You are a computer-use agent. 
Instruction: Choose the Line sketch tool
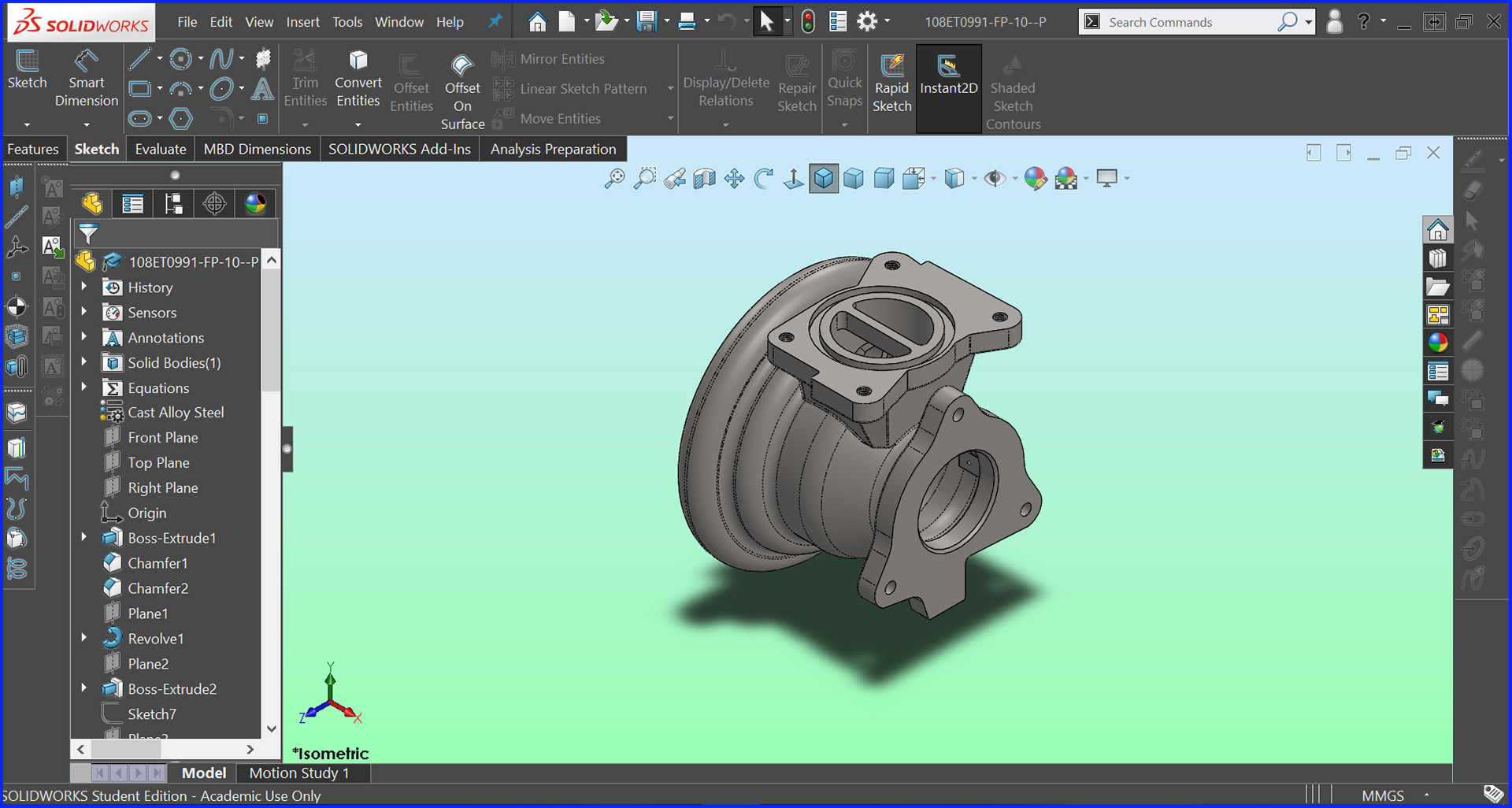pyautogui.click(x=140, y=59)
